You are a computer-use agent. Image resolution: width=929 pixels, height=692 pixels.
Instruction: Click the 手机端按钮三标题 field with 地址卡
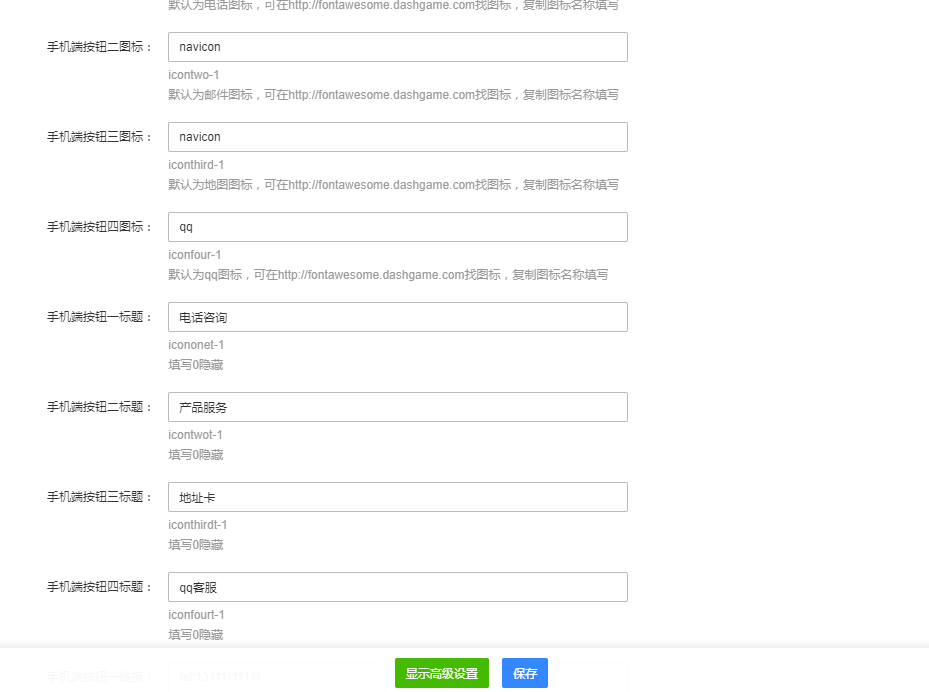pyautogui.click(x=398, y=497)
